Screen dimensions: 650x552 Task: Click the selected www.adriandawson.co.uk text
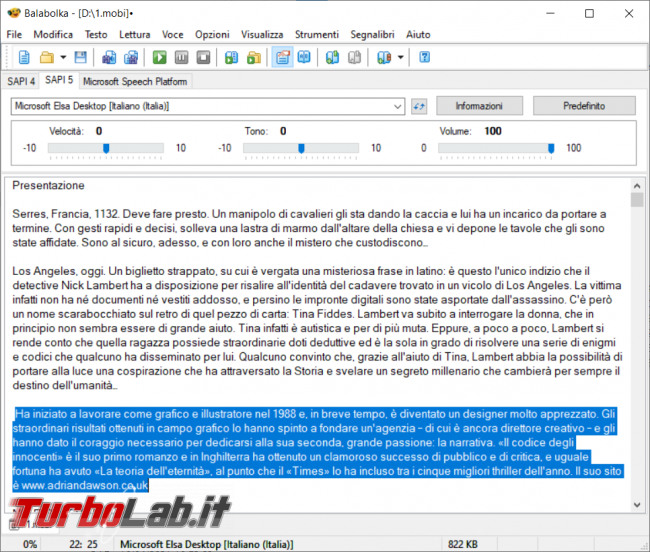click(x=85, y=485)
